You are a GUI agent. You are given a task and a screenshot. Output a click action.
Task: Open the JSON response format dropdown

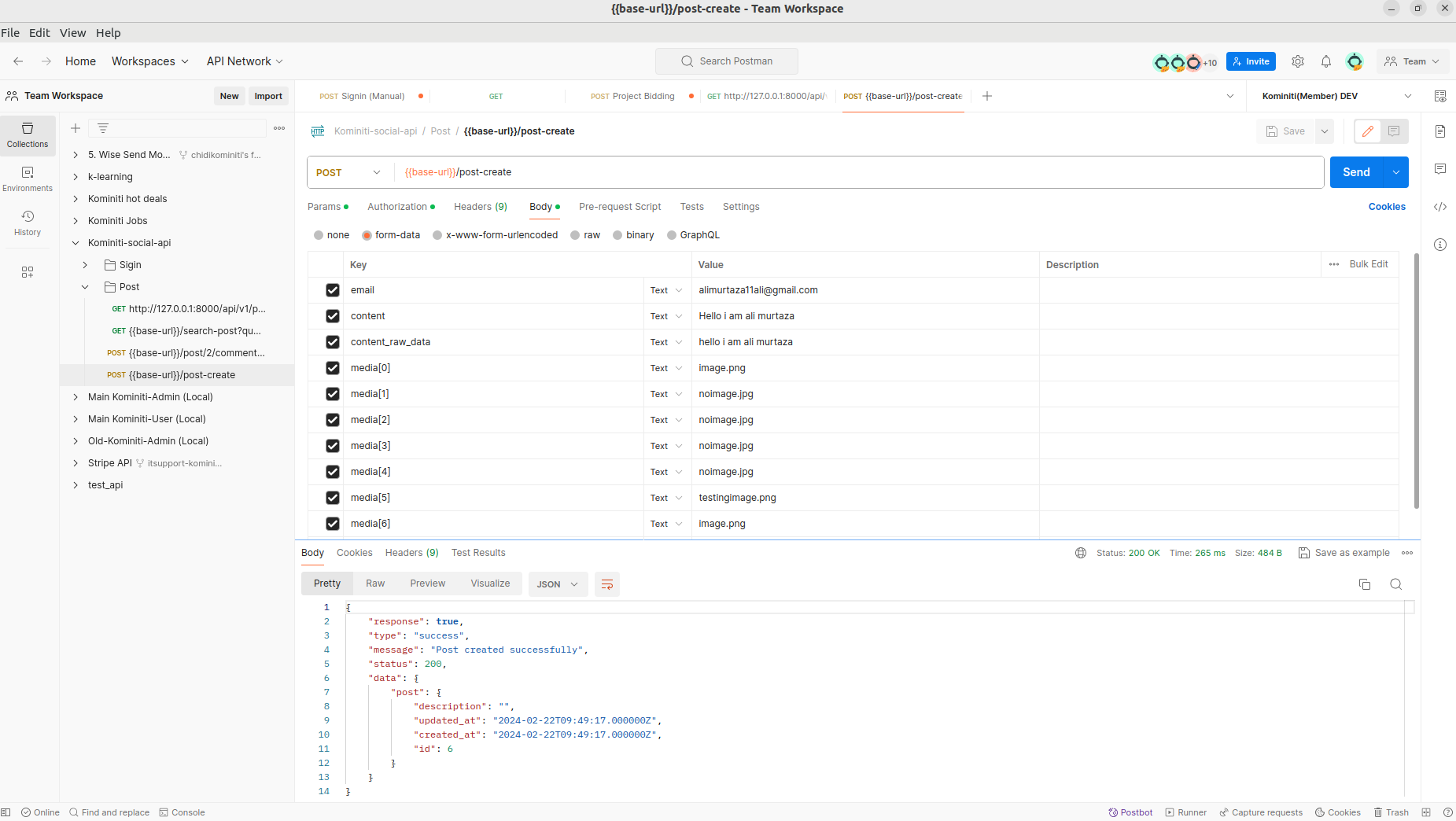click(558, 584)
